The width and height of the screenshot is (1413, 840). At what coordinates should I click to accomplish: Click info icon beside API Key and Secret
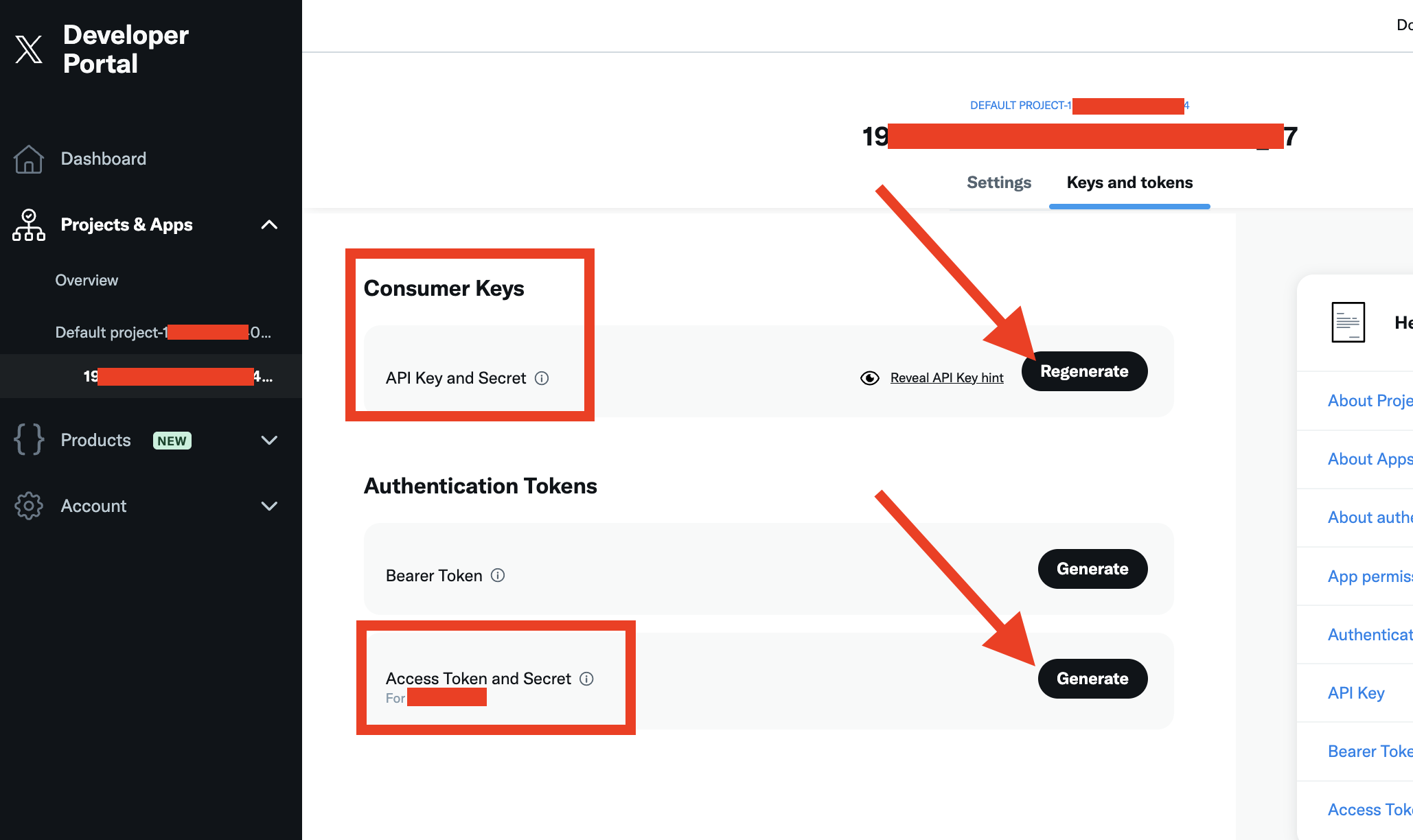click(x=542, y=378)
